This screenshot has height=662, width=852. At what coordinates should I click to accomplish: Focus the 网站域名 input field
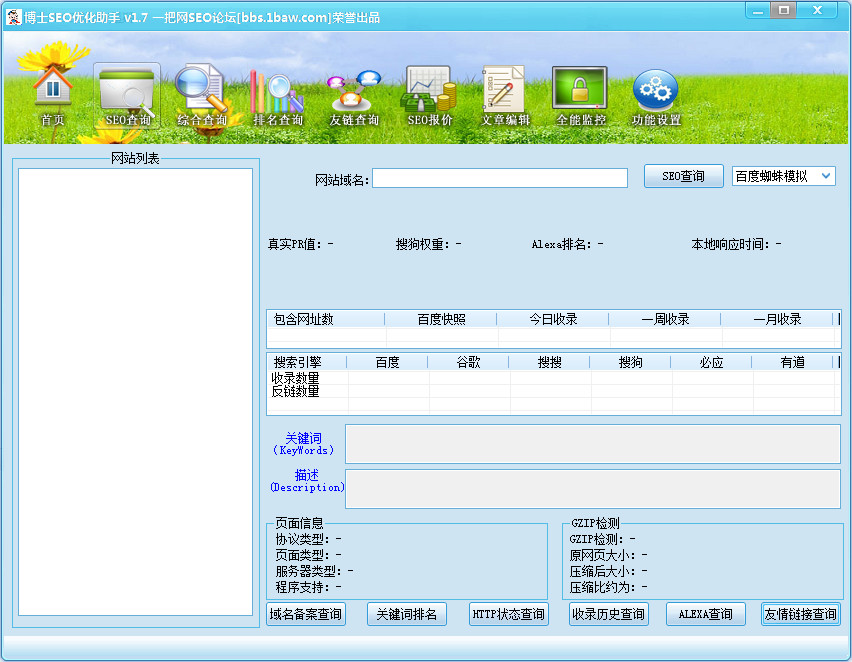pos(500,178)
